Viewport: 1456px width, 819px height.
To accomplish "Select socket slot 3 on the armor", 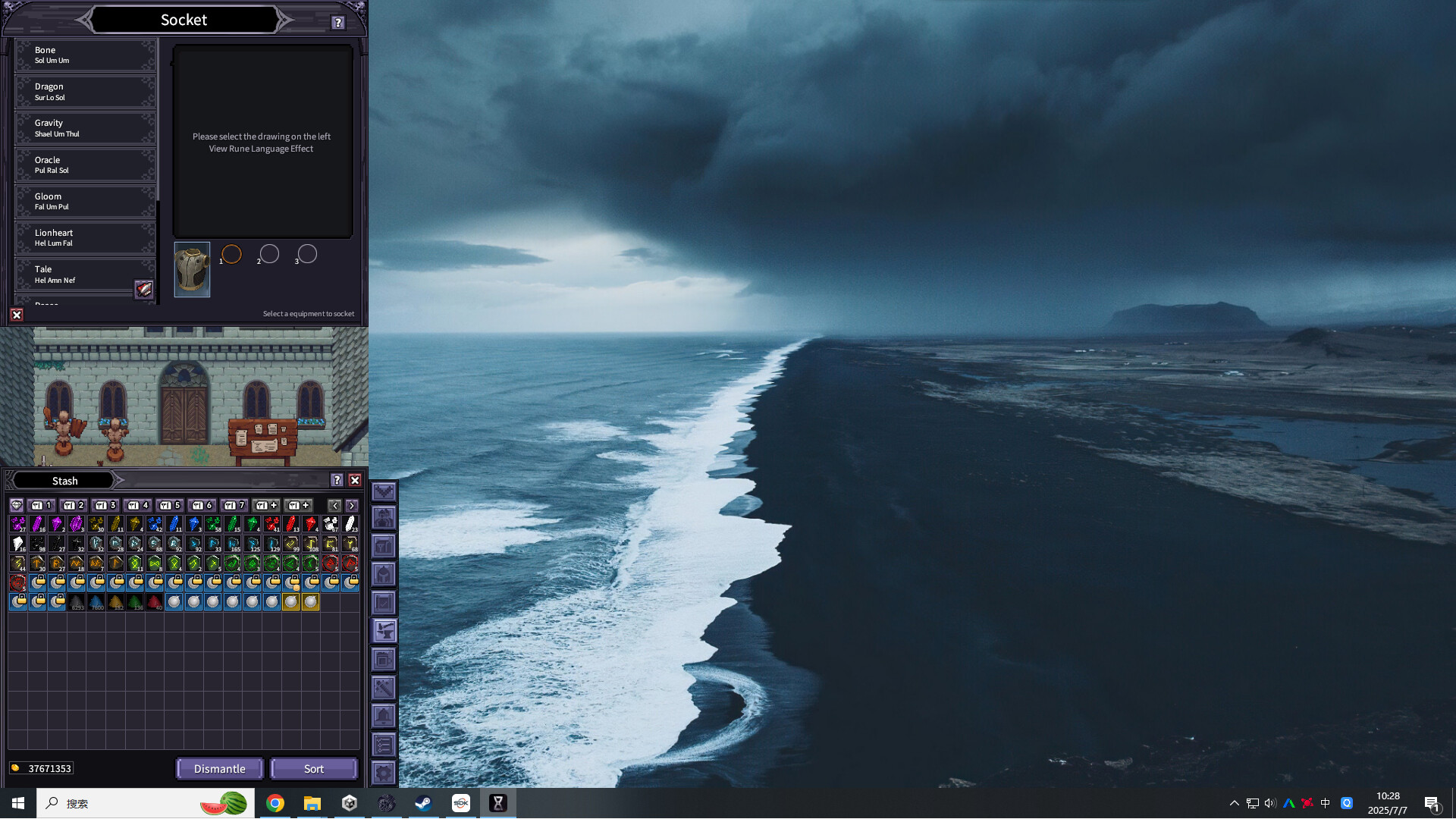I will [x=306, y=254].
